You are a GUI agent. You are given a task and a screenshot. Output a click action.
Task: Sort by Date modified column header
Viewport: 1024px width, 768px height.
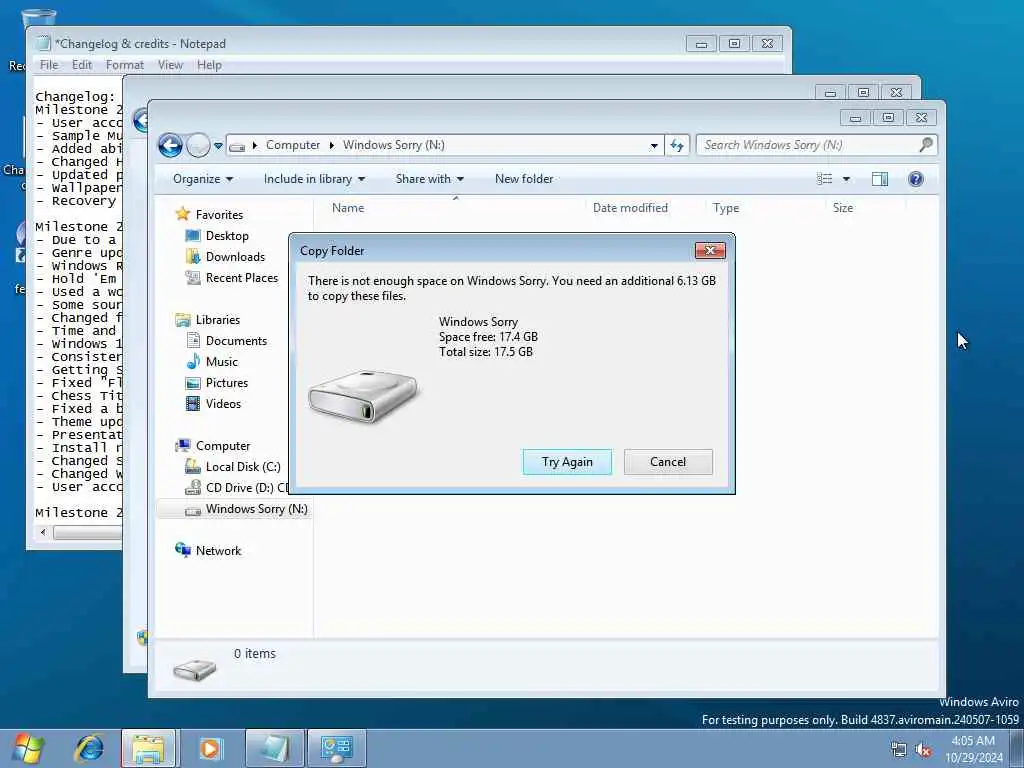630,208
